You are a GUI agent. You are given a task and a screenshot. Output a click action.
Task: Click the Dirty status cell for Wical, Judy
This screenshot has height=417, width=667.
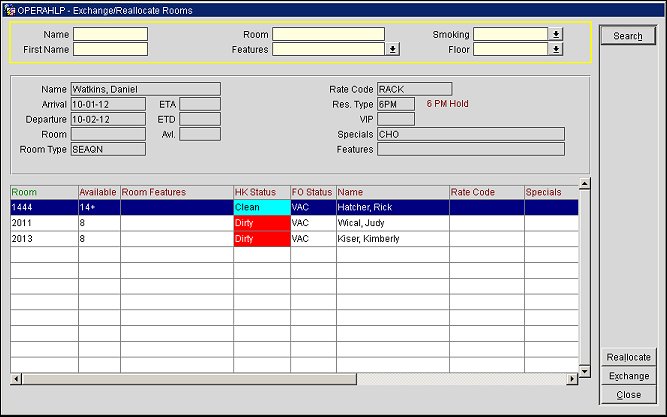260,223
